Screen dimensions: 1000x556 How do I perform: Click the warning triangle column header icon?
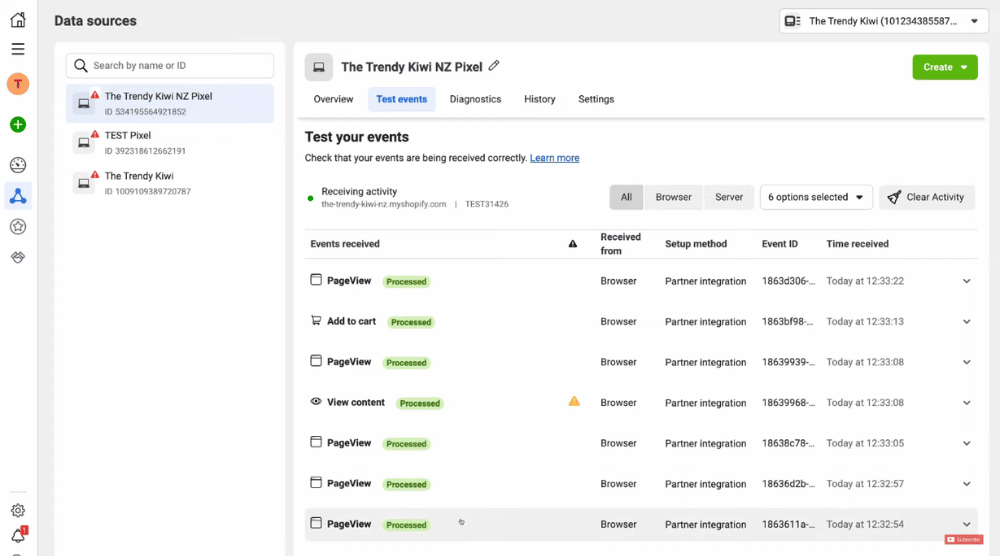pyautogui.click(x=573, y=244)
